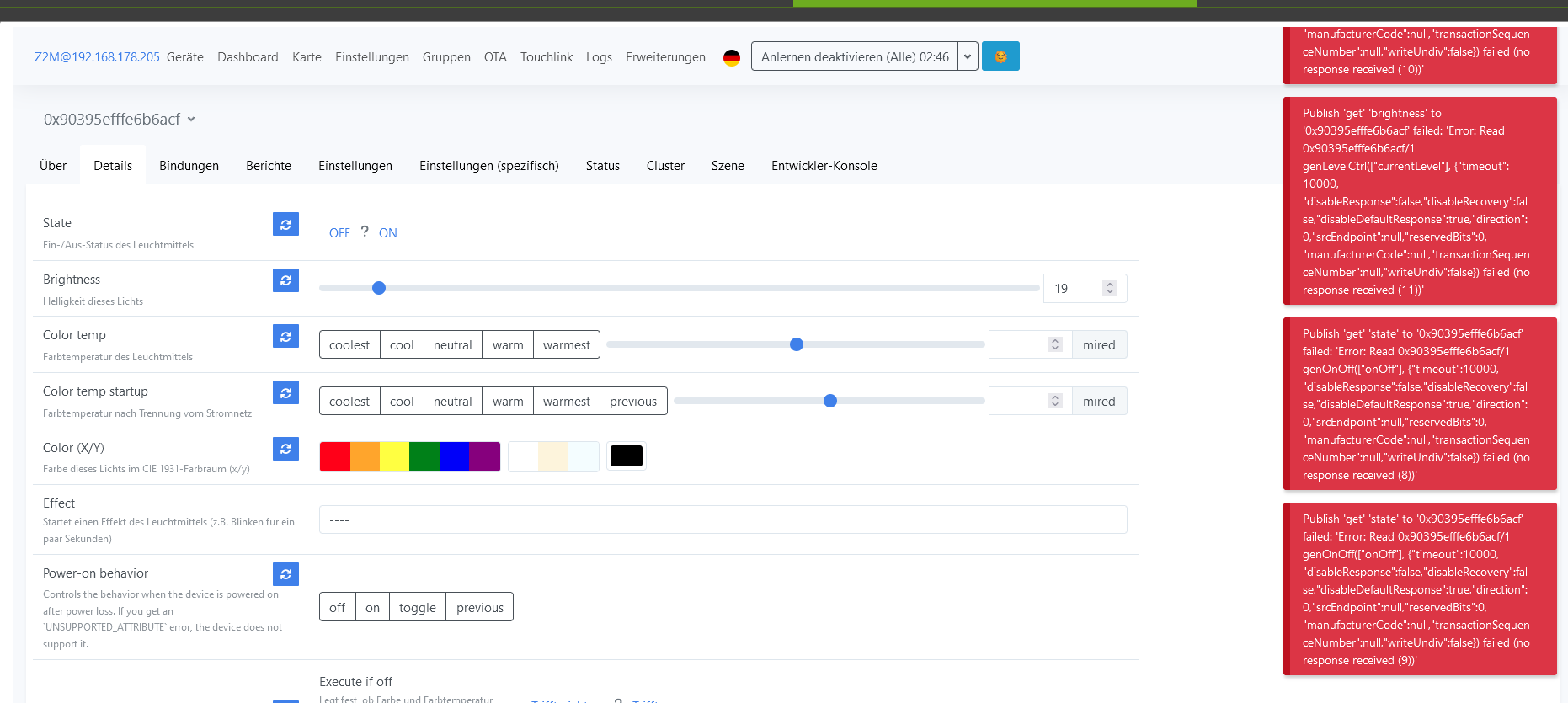Click the German flag language icon
The height and width of the screenshot is (703, 1568).
point(732,57)
